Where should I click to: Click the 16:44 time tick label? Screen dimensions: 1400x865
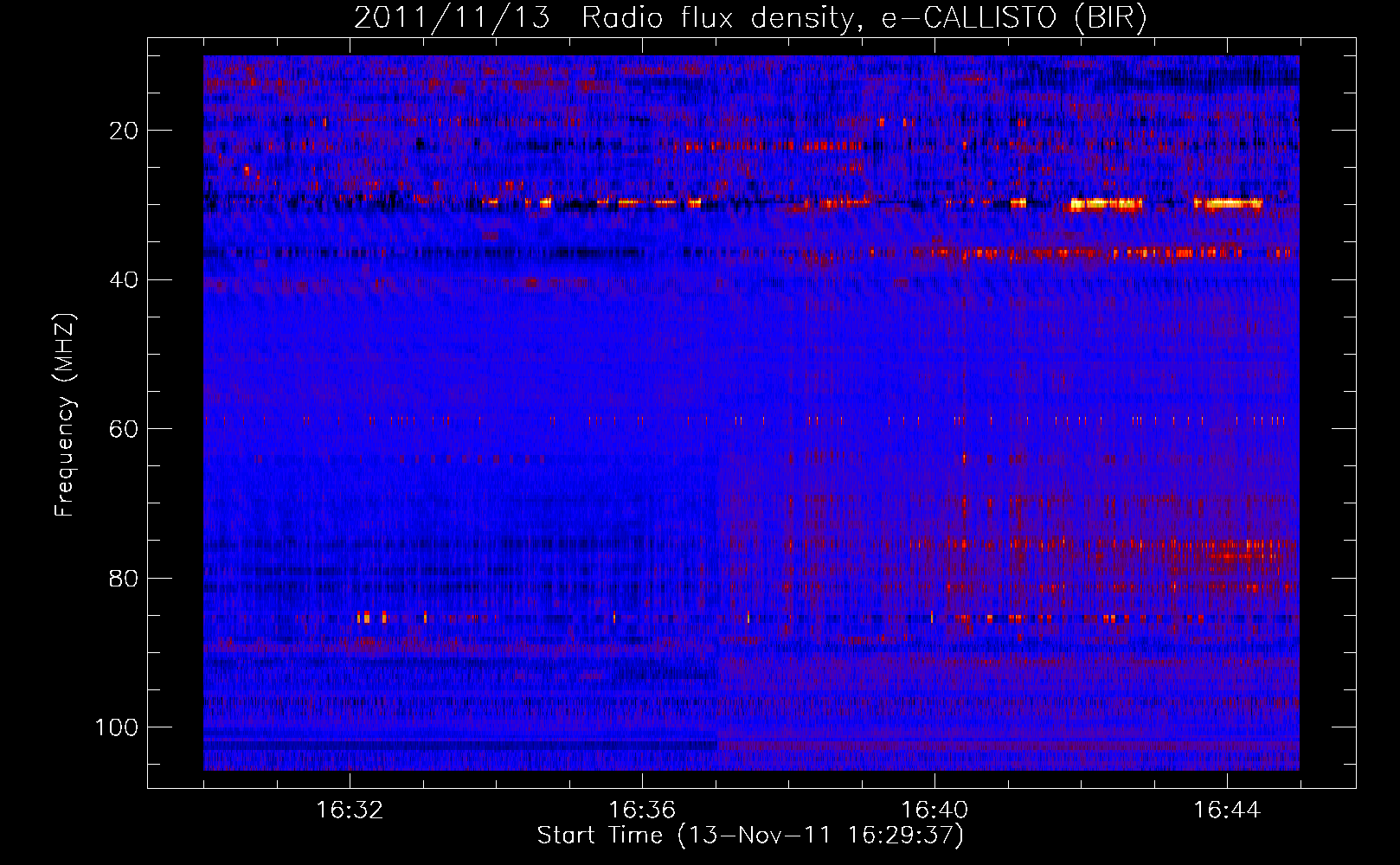point(1227,811)
